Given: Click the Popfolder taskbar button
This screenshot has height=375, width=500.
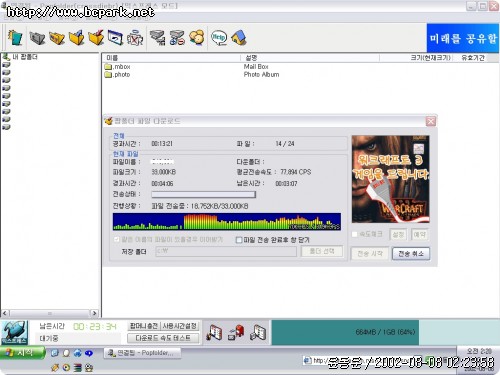Looking at the screenshot, I should pyautogui.click(x=142, y=353).
